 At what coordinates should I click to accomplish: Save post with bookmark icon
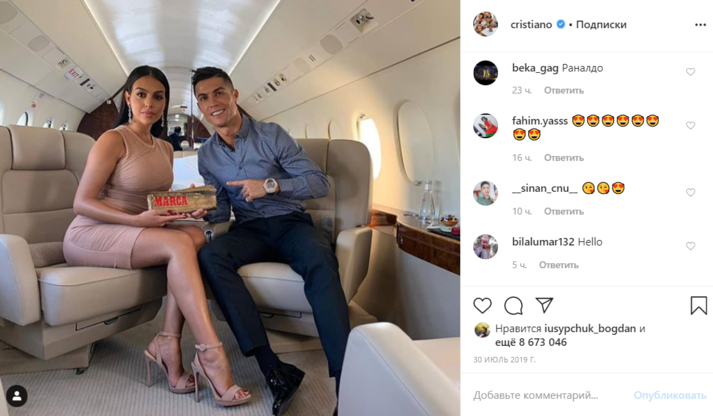[698, 306]
